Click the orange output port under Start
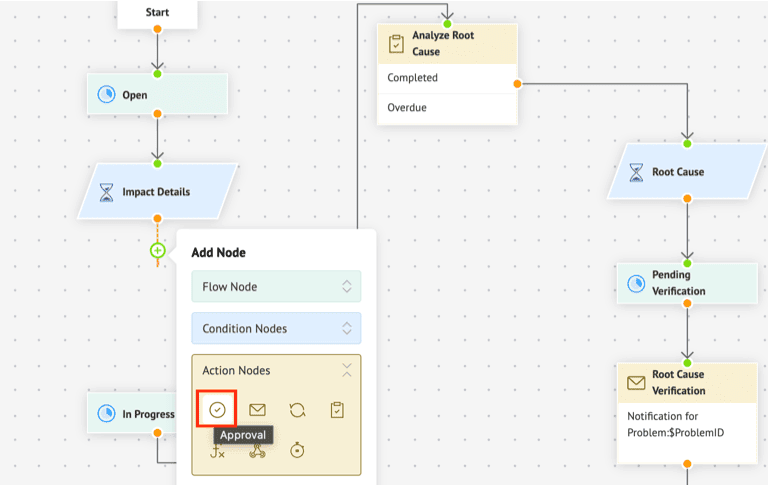 click(157, 29)
